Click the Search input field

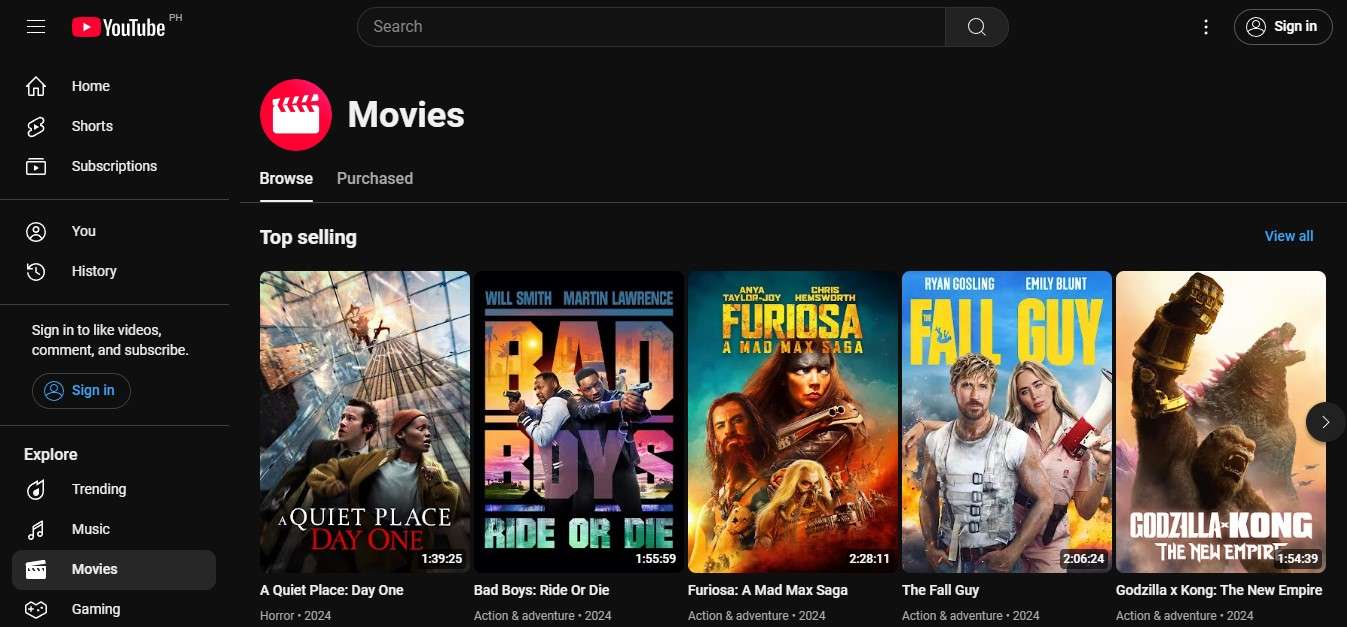(651, 27)
